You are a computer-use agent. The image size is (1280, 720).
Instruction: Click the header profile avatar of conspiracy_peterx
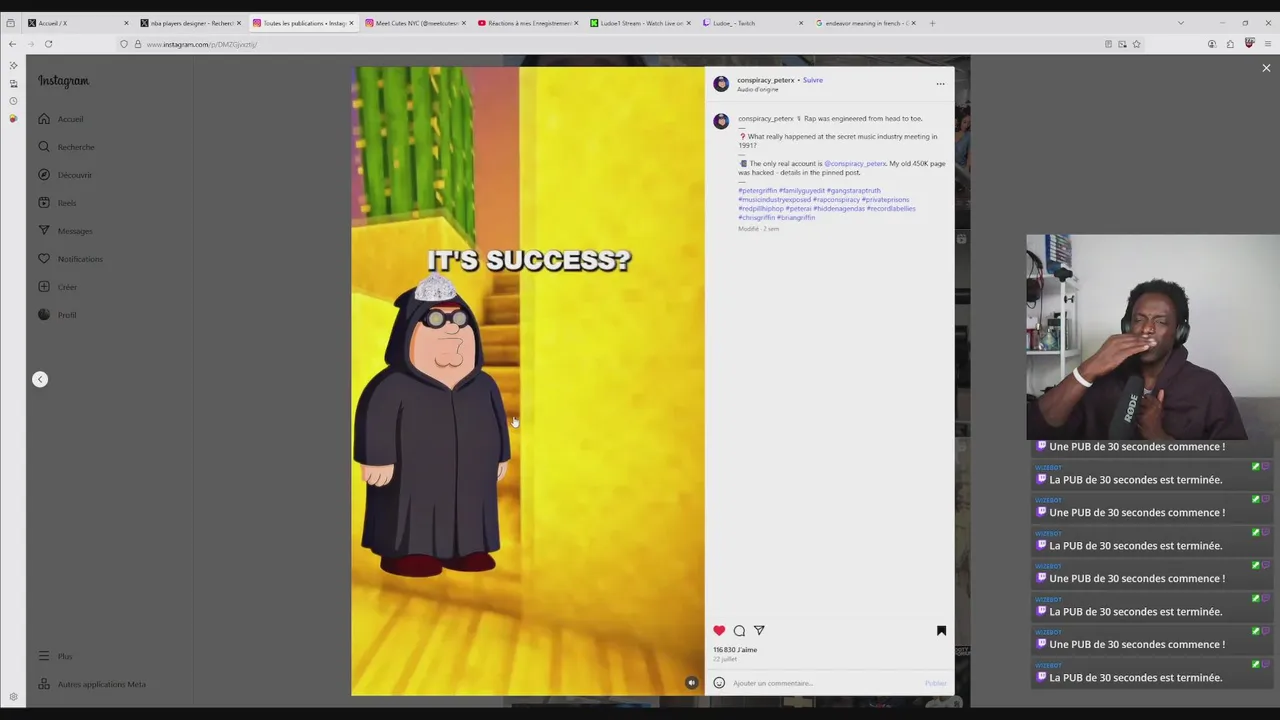click(x=721, y=84)
